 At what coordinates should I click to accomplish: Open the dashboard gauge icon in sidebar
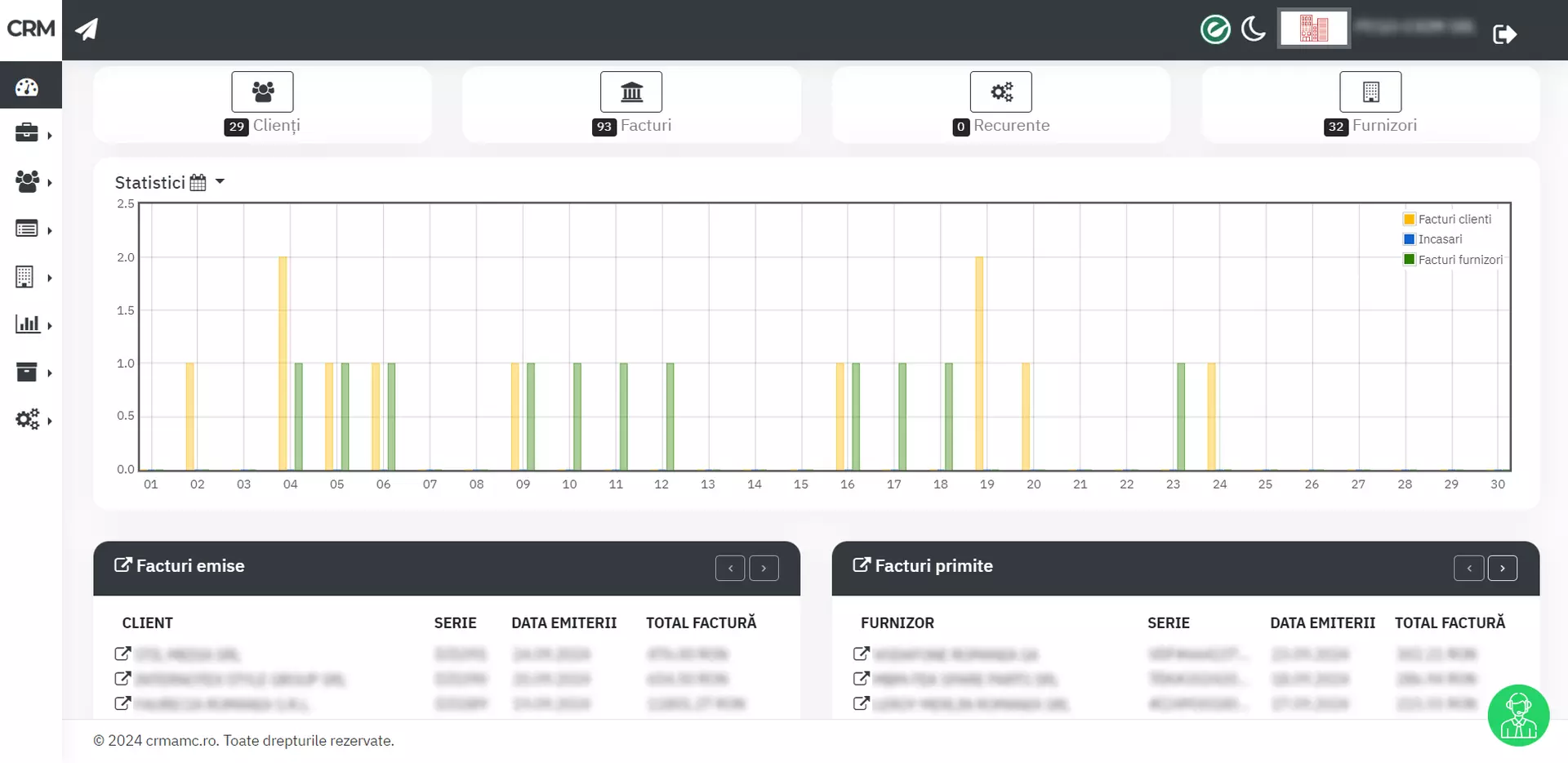click(x=27, y=87)
